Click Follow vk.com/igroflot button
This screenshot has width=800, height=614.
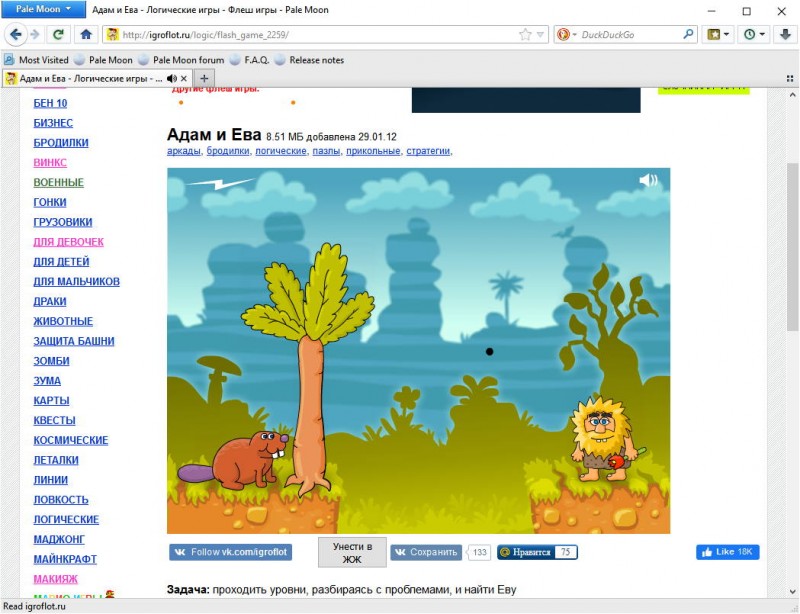[231, 552]
